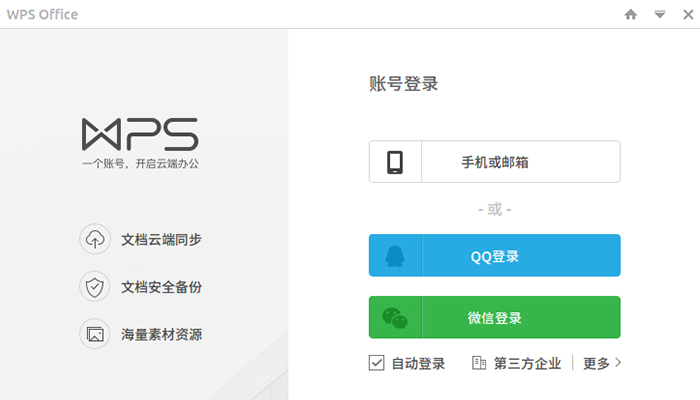The width and height of the screenshot is (700, 400).
Task: Click the 自动登录 label text
Action: pos(418,363)
